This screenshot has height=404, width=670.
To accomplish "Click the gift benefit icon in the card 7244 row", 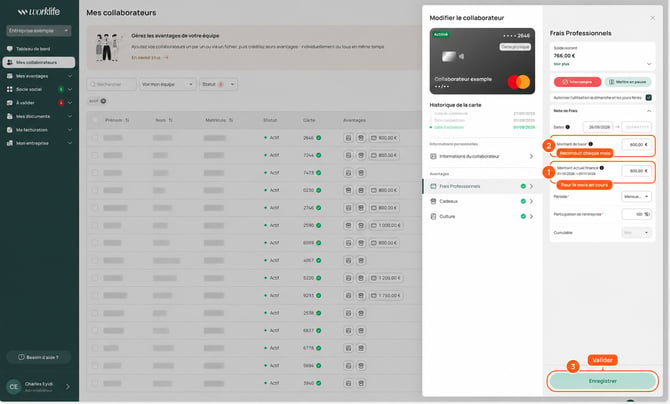I will tap(361, 155).
